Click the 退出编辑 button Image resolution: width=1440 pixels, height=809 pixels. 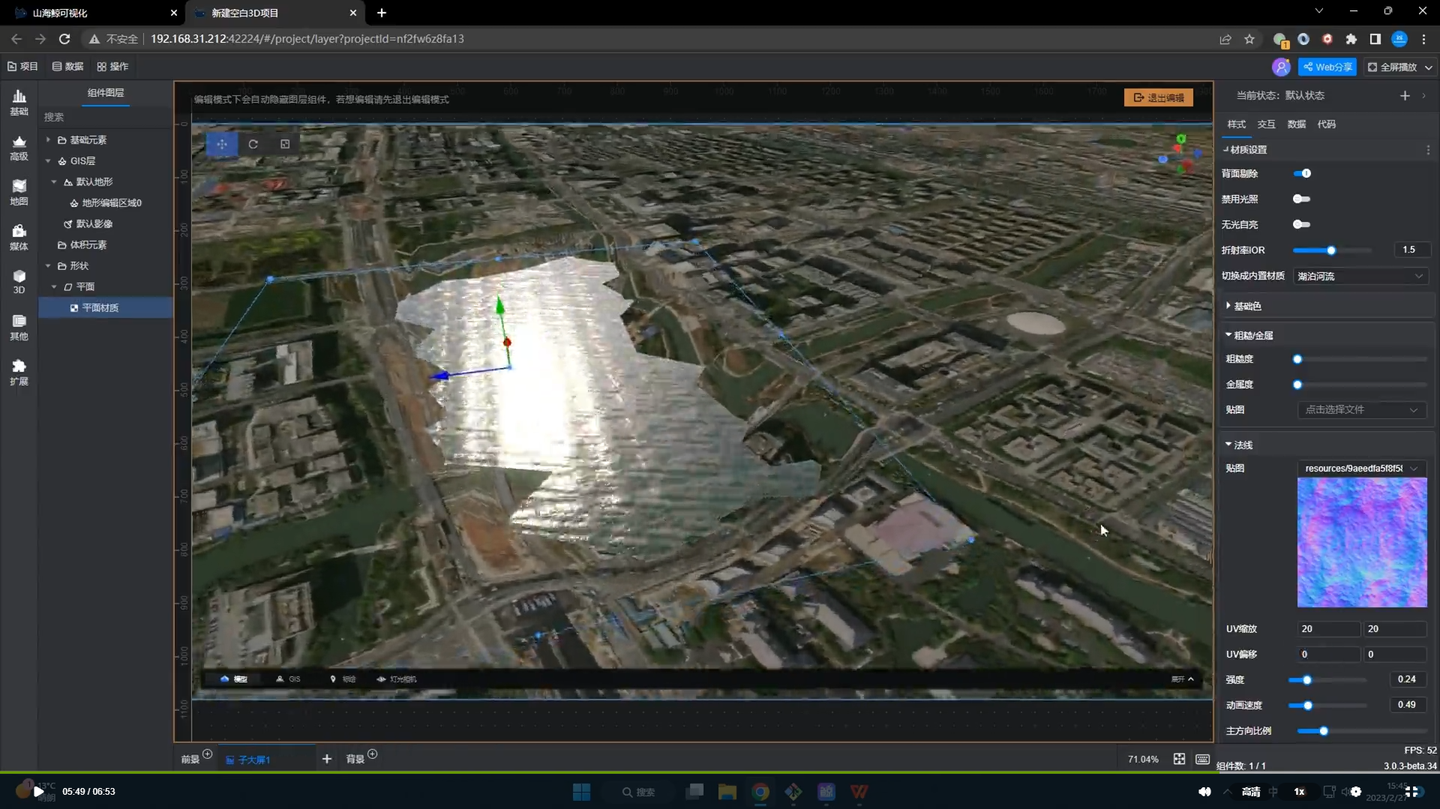tap(1158, 97)
